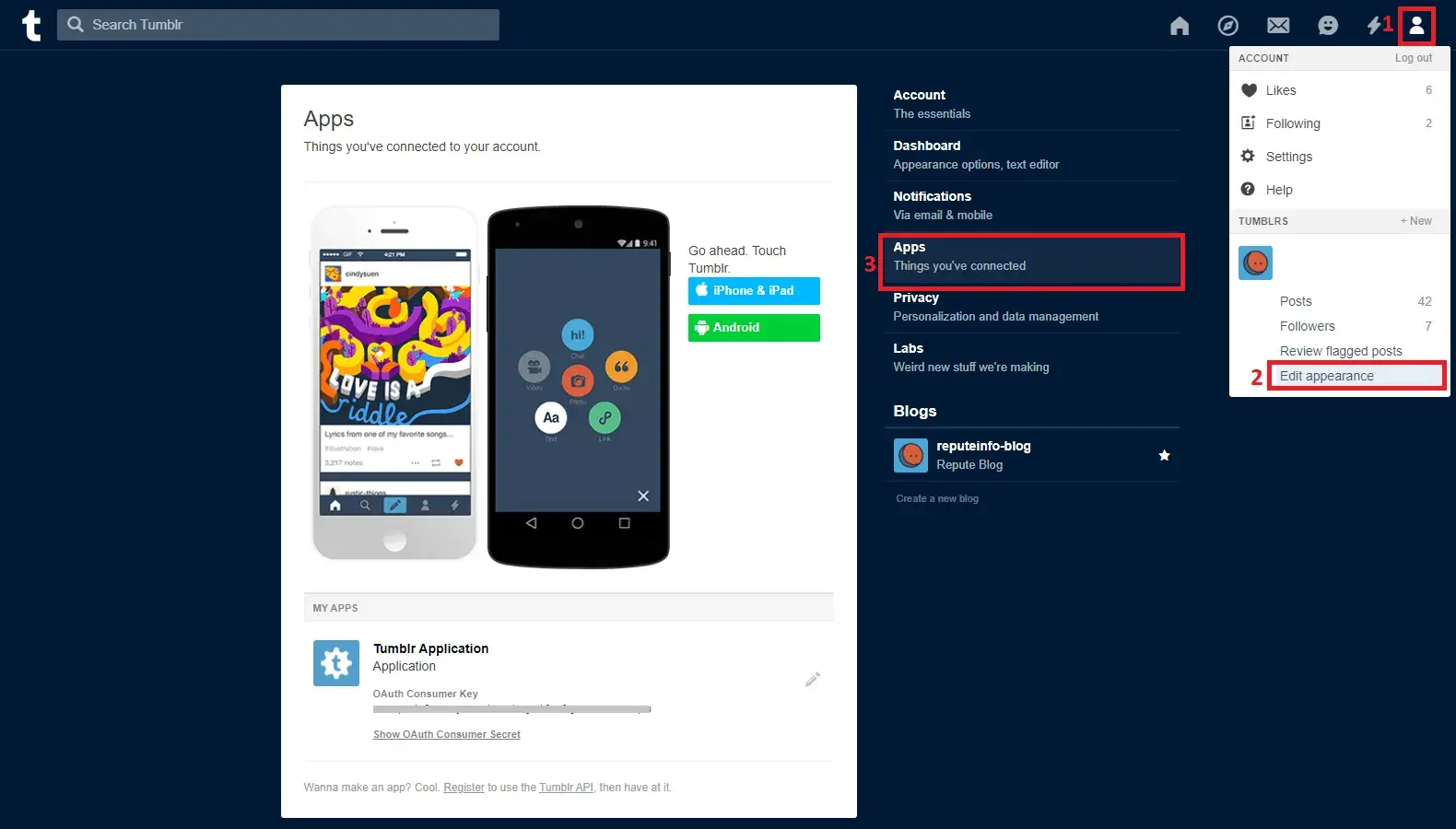Toggle the star next to reputeinfo-blog
This screenshot has width=1456, height=829.
(x=1164, y=455)
